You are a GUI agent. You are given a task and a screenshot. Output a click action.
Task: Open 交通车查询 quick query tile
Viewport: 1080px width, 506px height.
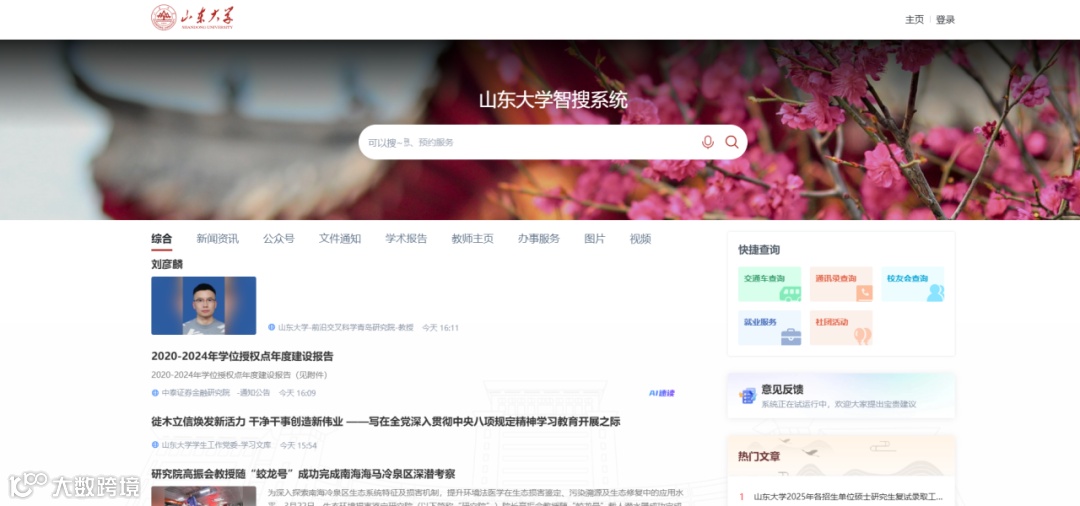pyautogui.click(x=769, y=284)
